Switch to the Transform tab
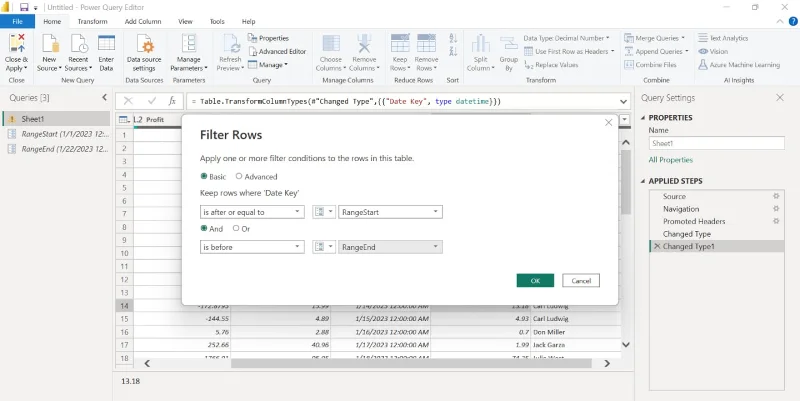This screenshot has width=800, height=401. coord(92,21)
